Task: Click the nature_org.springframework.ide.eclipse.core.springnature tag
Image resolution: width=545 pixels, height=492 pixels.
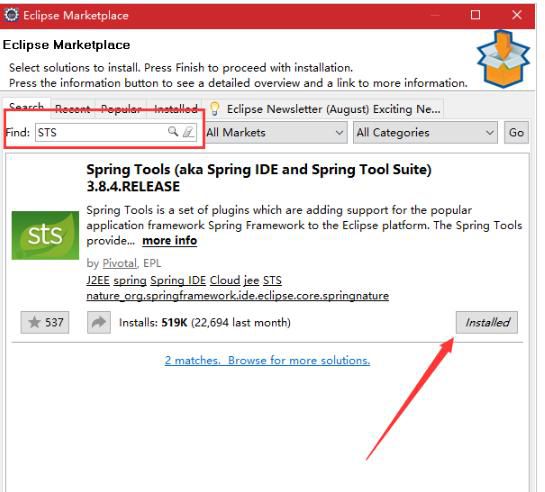Action: click(x=237, y=296)
